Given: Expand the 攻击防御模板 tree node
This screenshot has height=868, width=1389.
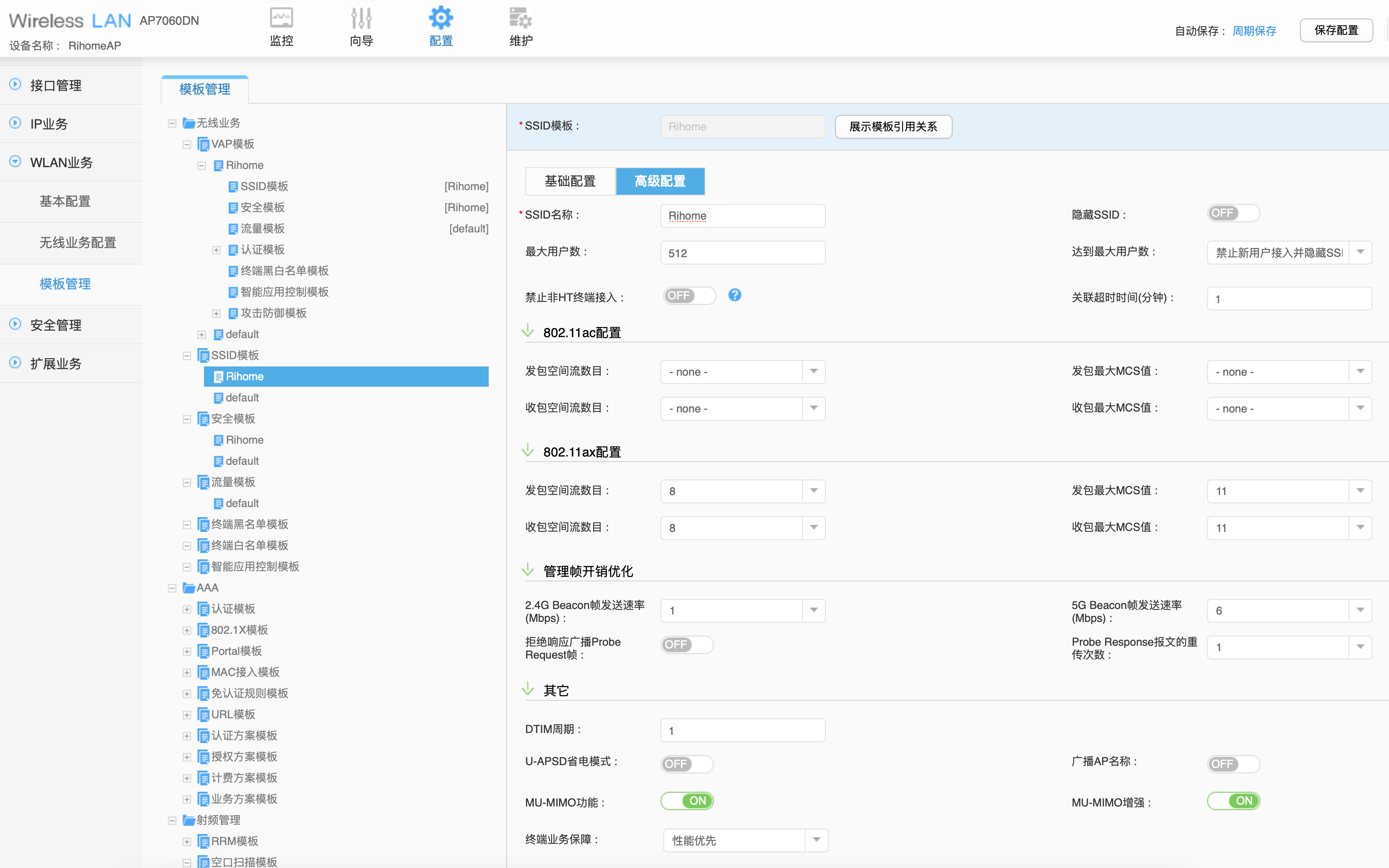Looking at the screenshot, I should click(x=216, y=313).
